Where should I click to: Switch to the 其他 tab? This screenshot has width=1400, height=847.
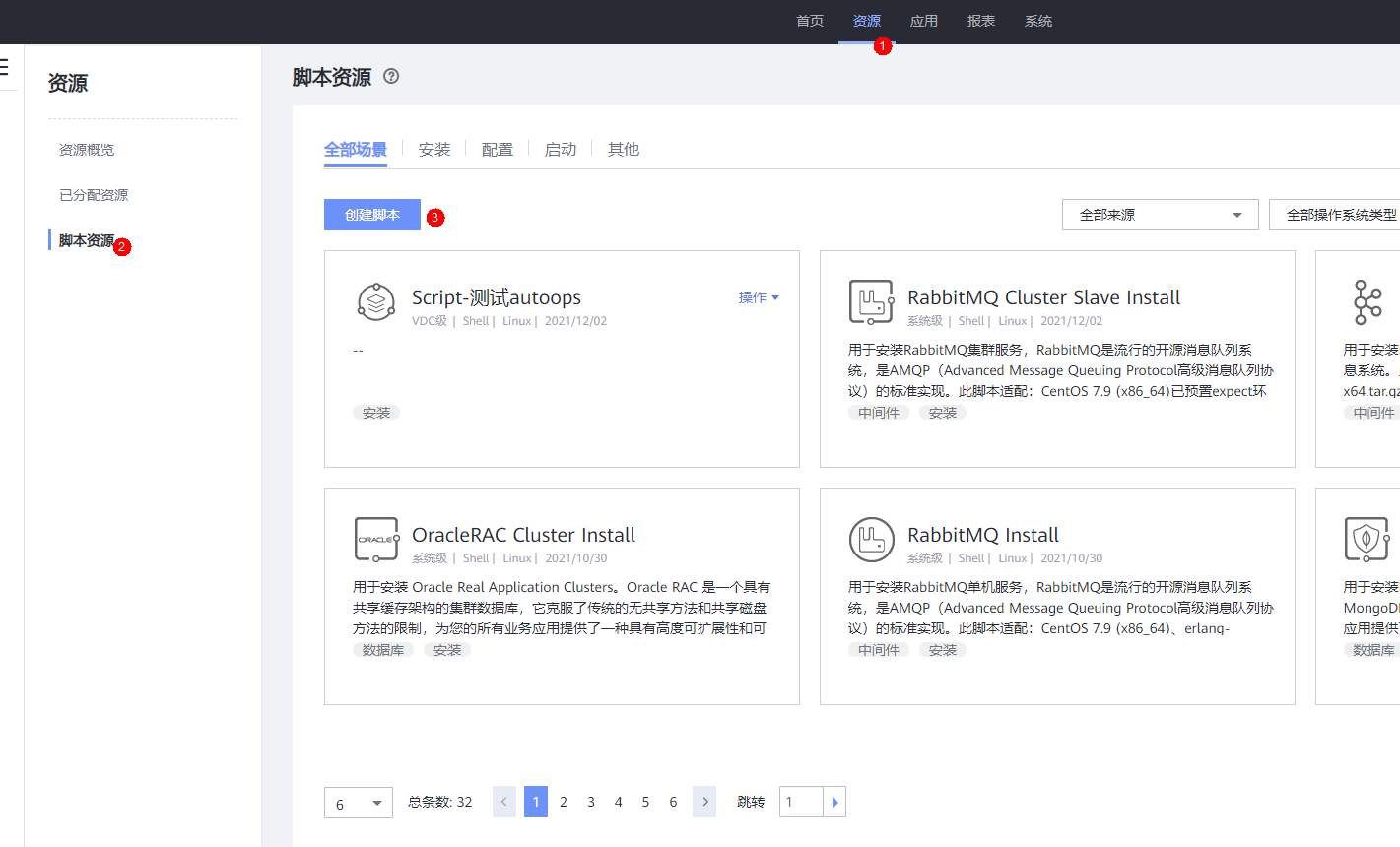624,149
